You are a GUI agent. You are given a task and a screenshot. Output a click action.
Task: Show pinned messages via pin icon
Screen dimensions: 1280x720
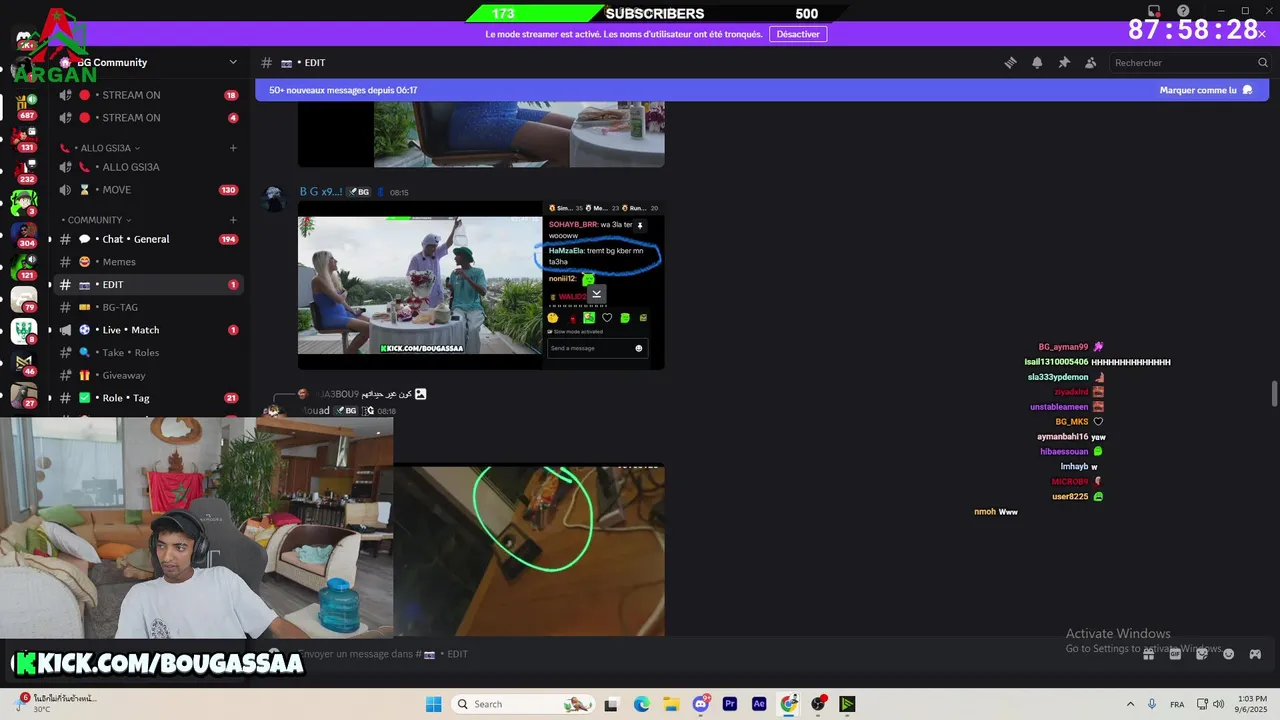pos(1064,63)
